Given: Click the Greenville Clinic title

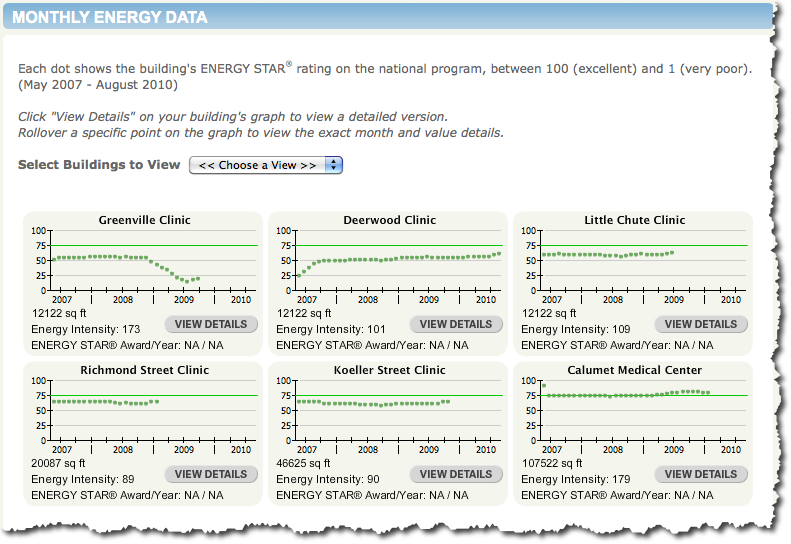Looking at the screenshot, I should point(144,220).
